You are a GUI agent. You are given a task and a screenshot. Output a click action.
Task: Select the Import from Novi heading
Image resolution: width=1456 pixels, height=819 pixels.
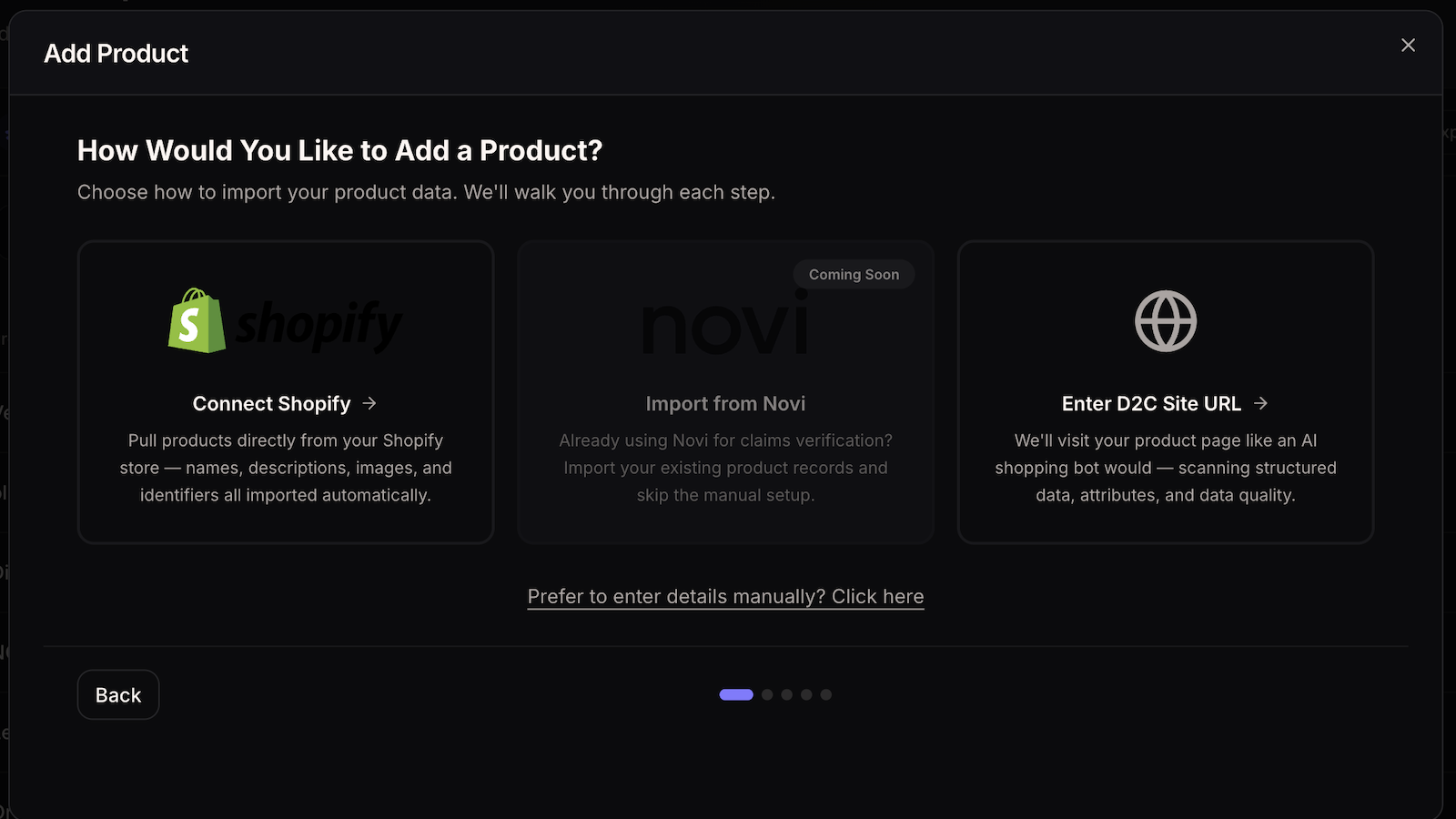pos(725,404)
